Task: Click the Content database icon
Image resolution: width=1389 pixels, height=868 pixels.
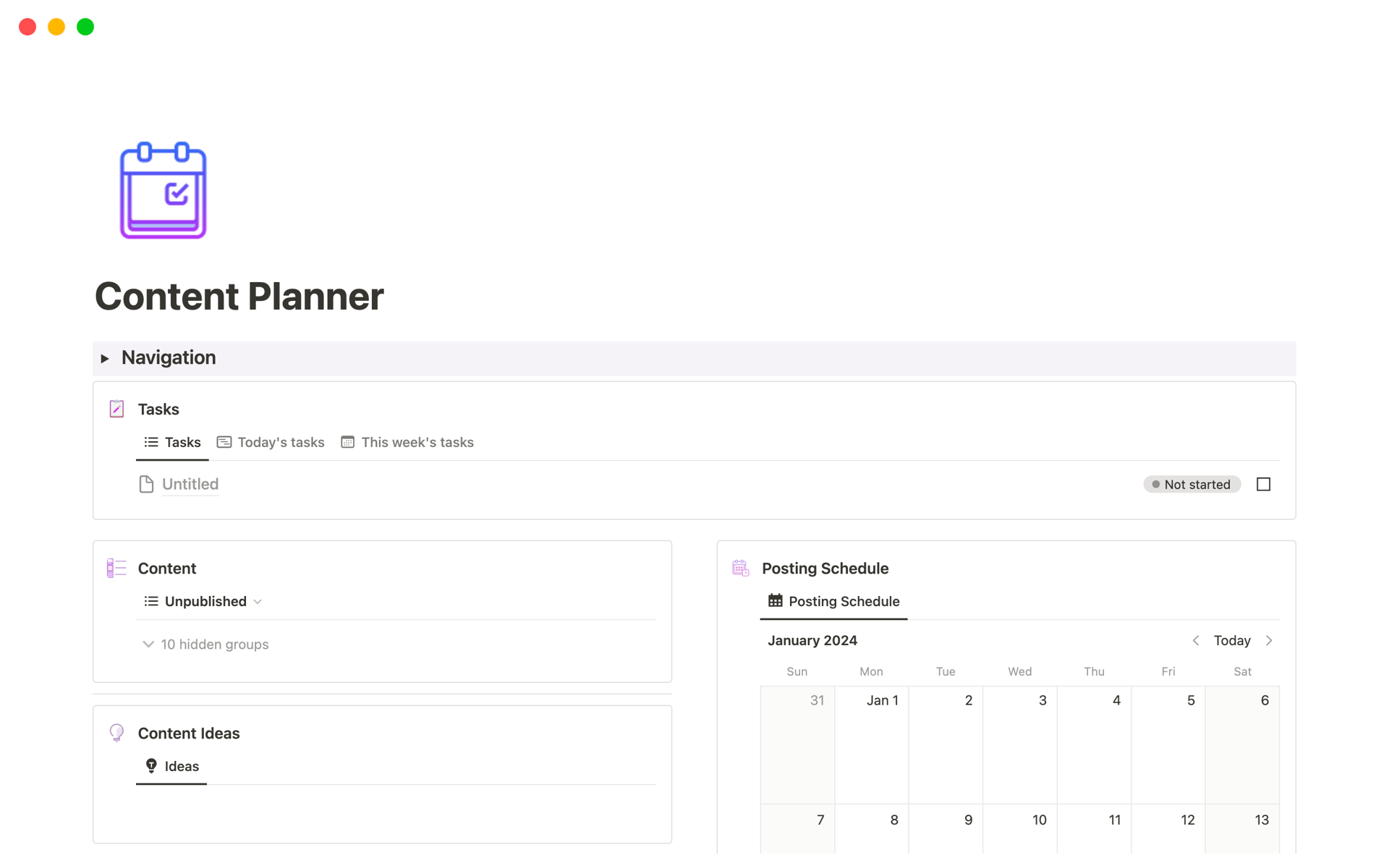Action: (117, 567)
